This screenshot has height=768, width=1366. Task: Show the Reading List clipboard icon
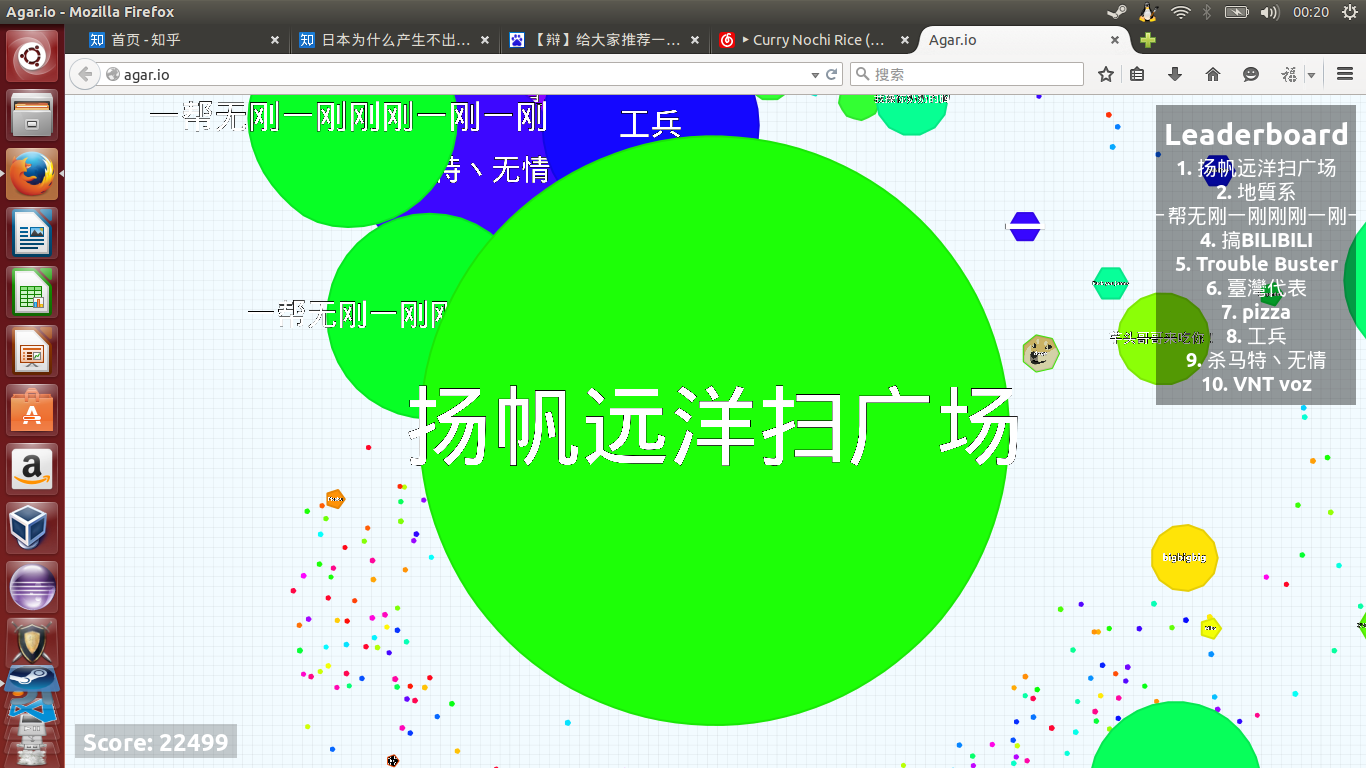tap(1139, 74)
